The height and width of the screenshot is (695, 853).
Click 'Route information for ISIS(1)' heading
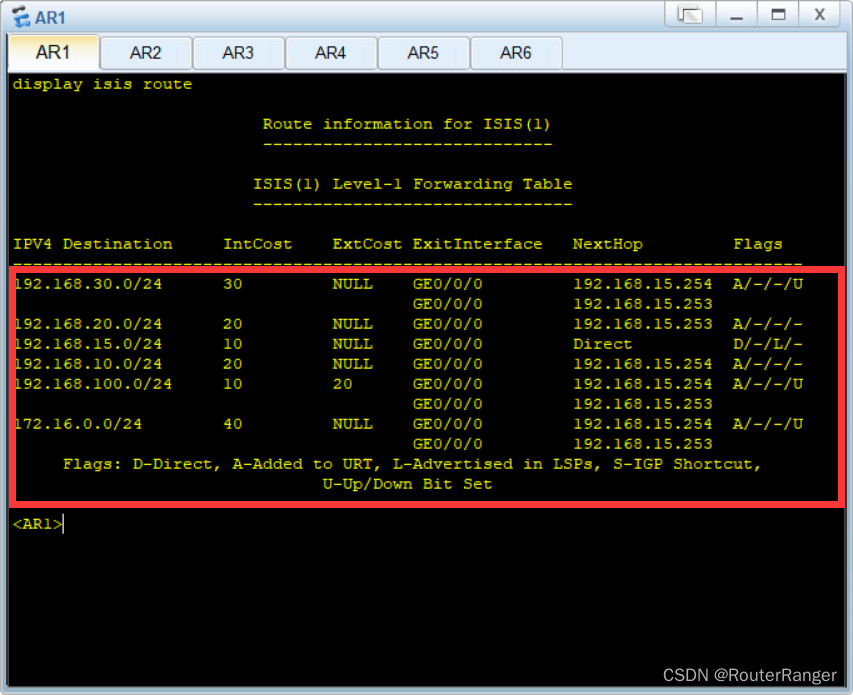pyautogui.click(x=407, y=125)
